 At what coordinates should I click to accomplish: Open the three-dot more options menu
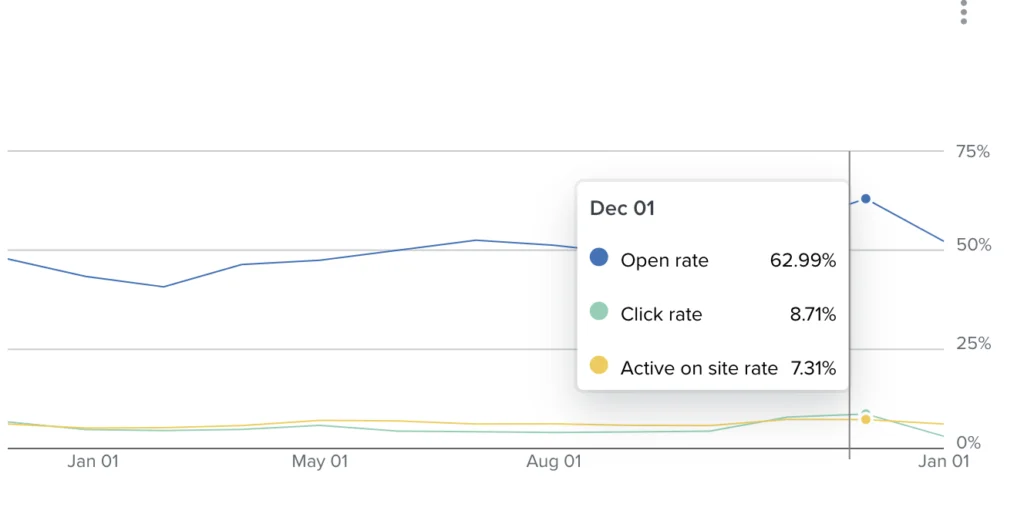[964, 12]
